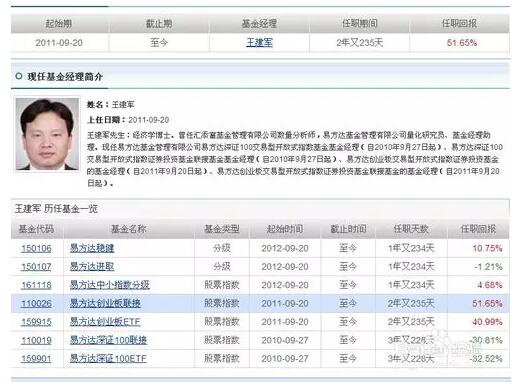529x390 pixels.
Task: Open 易方达创业板联接 fund link
Action: 105,303
